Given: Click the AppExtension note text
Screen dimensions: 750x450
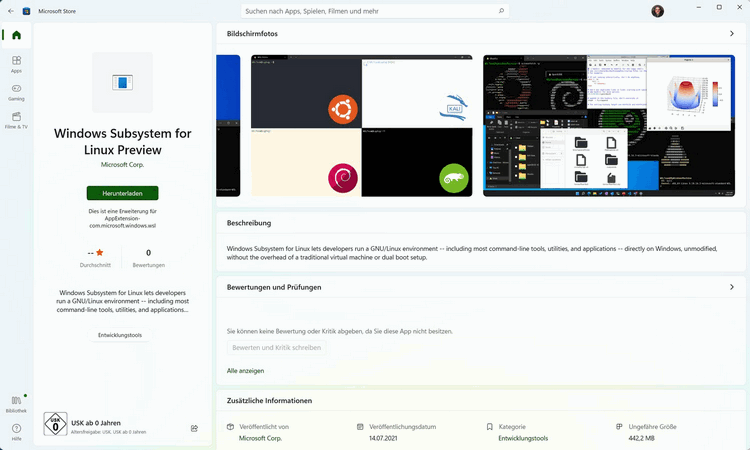Looking at the screenshot, I should pyautogui.click(x=122, y=218).
